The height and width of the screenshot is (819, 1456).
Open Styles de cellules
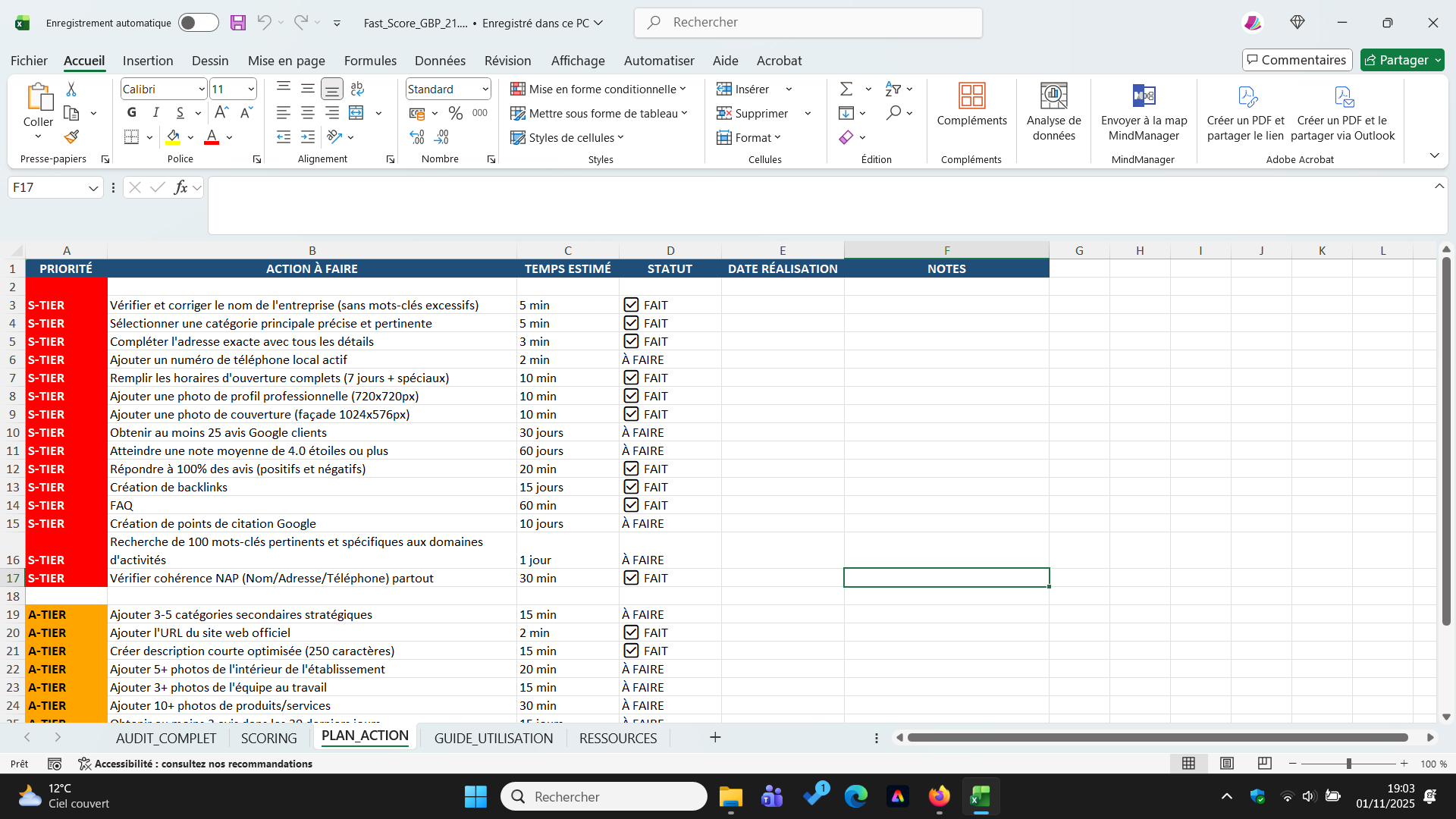pos(567,137)
